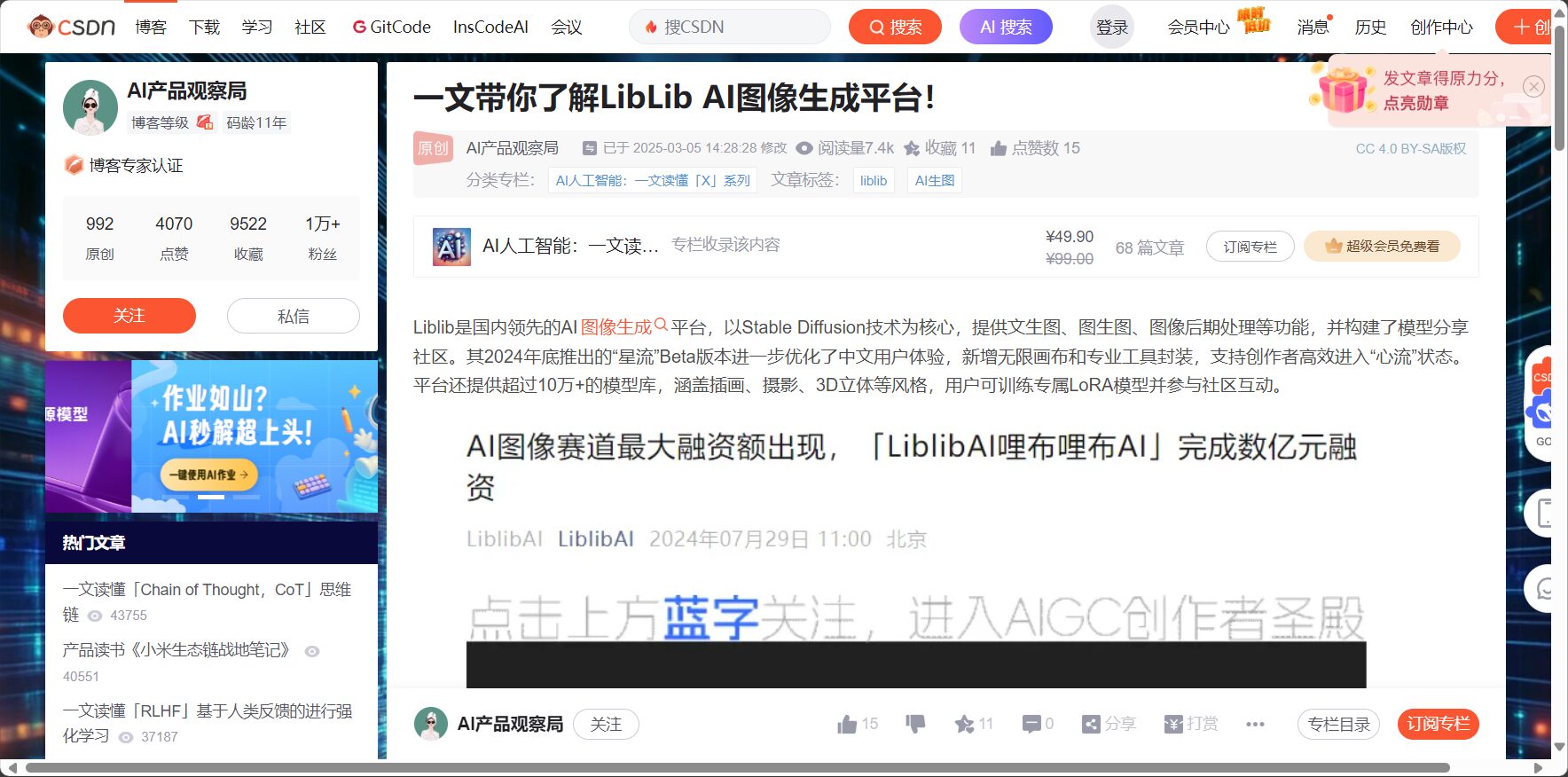The width and height of the screenshot is (1568, 777).
Task: Click the 专栏目录 button
Action: pos(1338,725)
